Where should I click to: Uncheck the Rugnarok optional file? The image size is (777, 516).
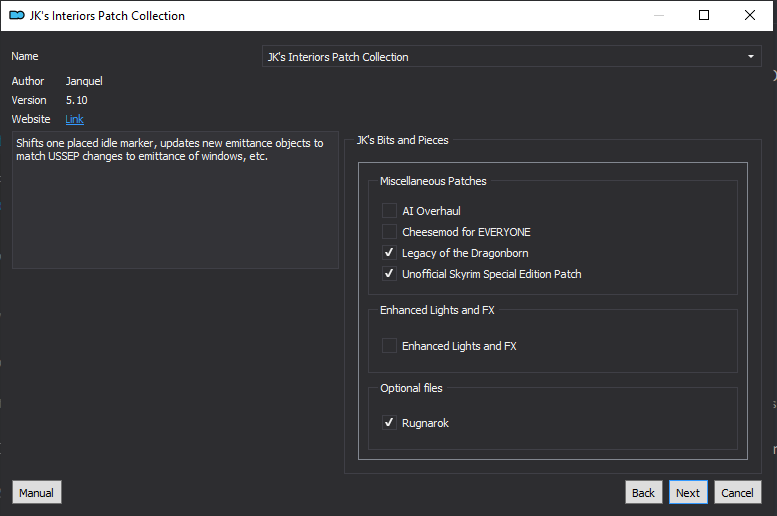click(389, 422)
